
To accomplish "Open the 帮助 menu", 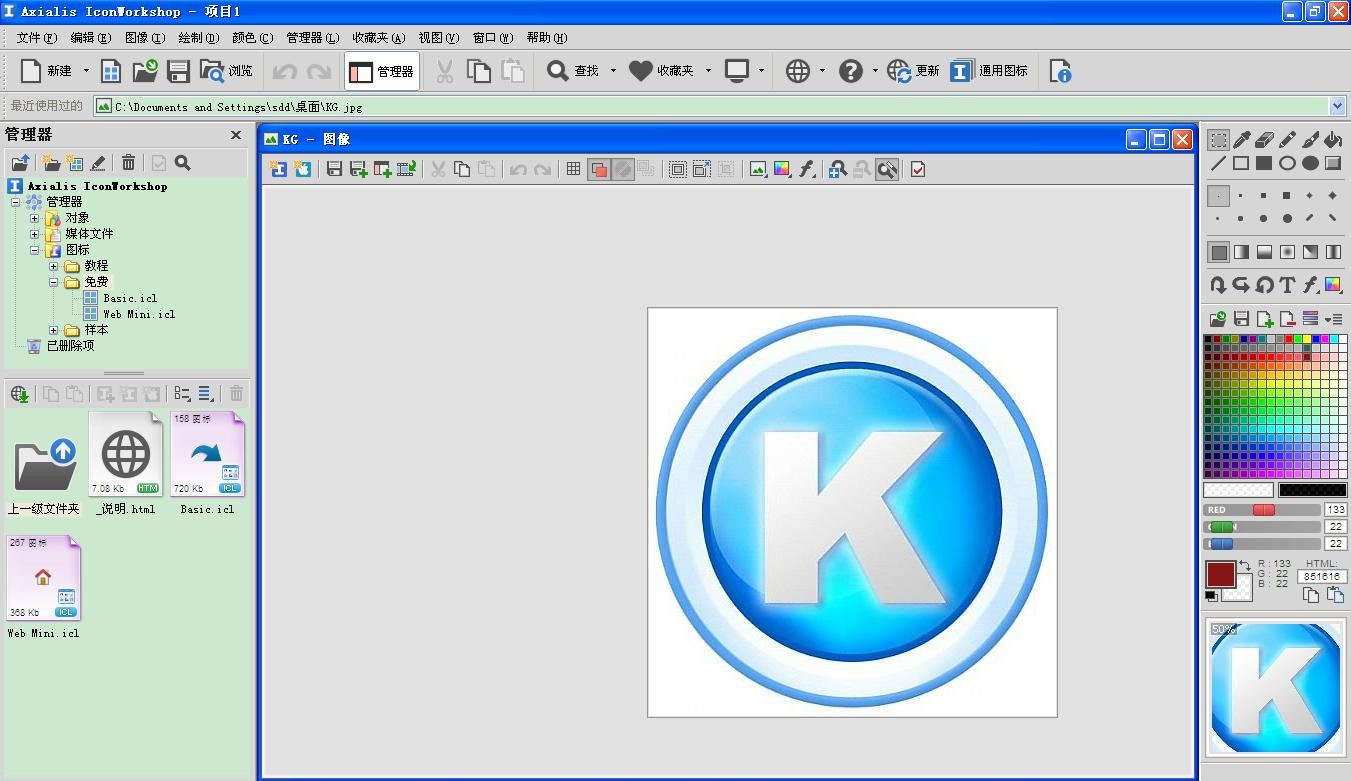I will 547,38.
